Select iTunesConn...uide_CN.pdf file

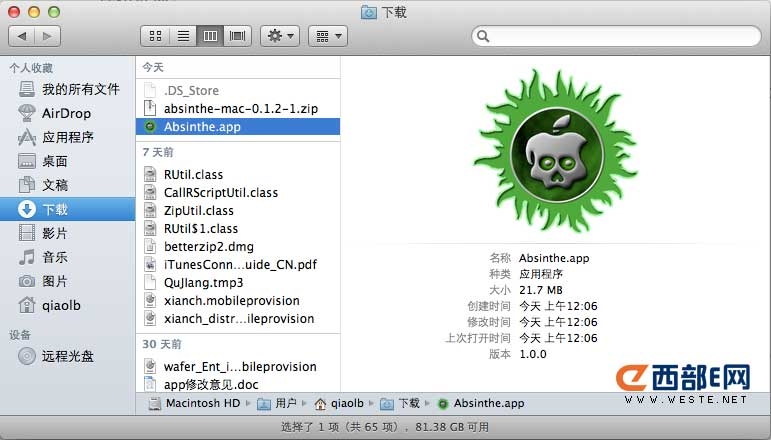238,264
